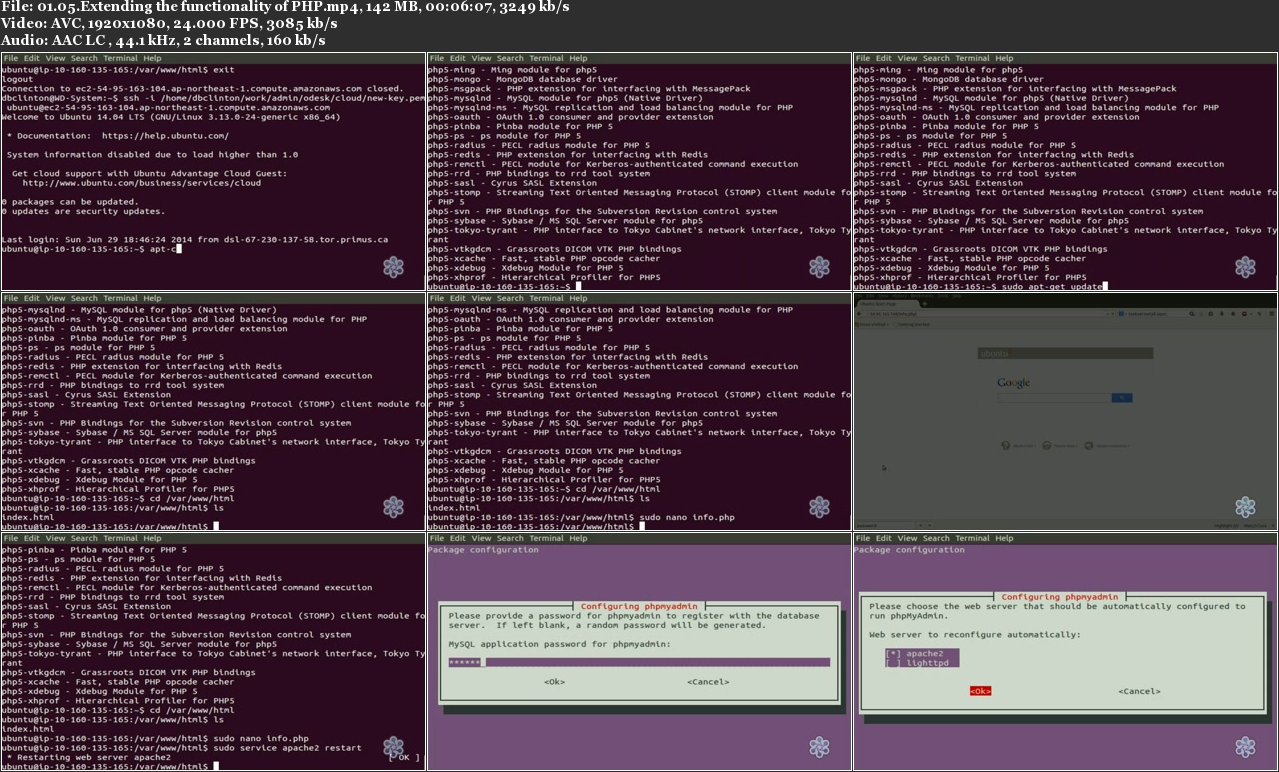1279x772 pixels.
Task: Confirm phpmyadmin password dialog with Ok
Action: [x=554, y=682]
